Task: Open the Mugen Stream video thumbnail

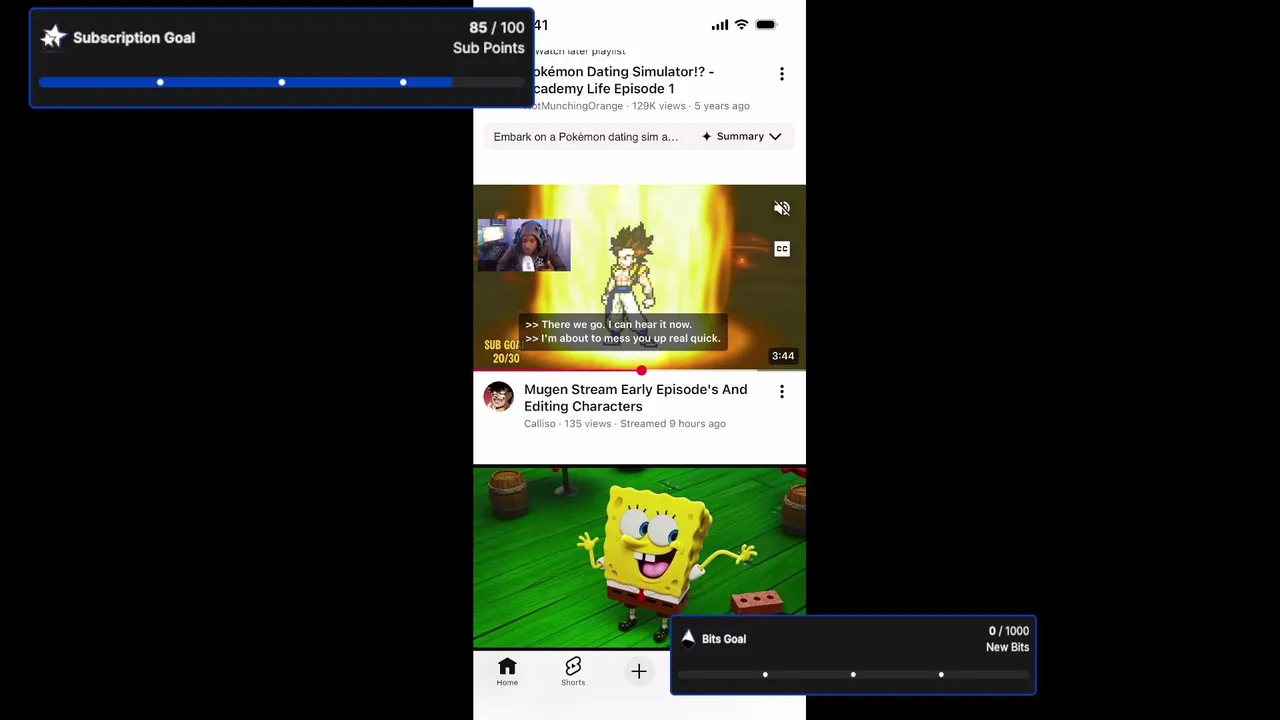Action: pos(639,277)
